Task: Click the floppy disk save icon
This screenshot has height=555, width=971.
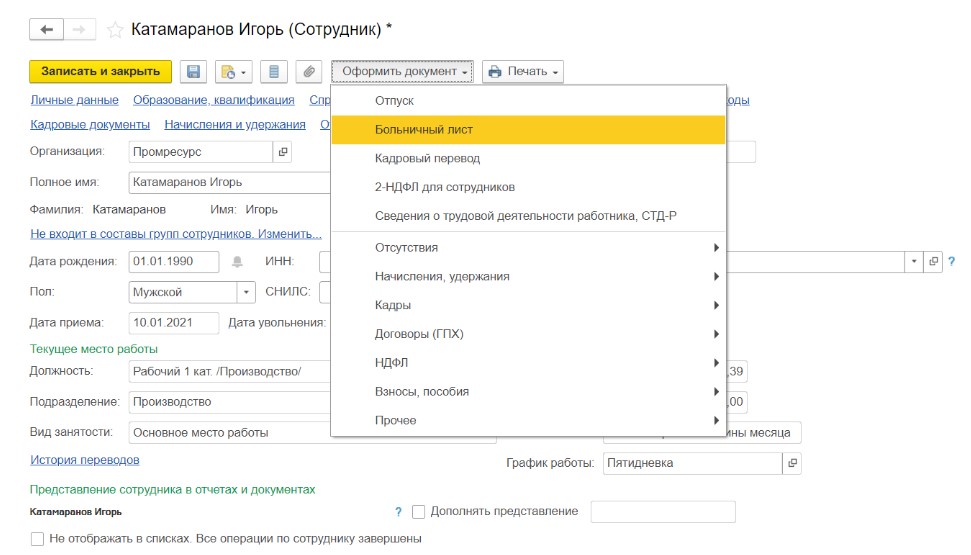Action: pyautogui.click(x=194, y=72)
